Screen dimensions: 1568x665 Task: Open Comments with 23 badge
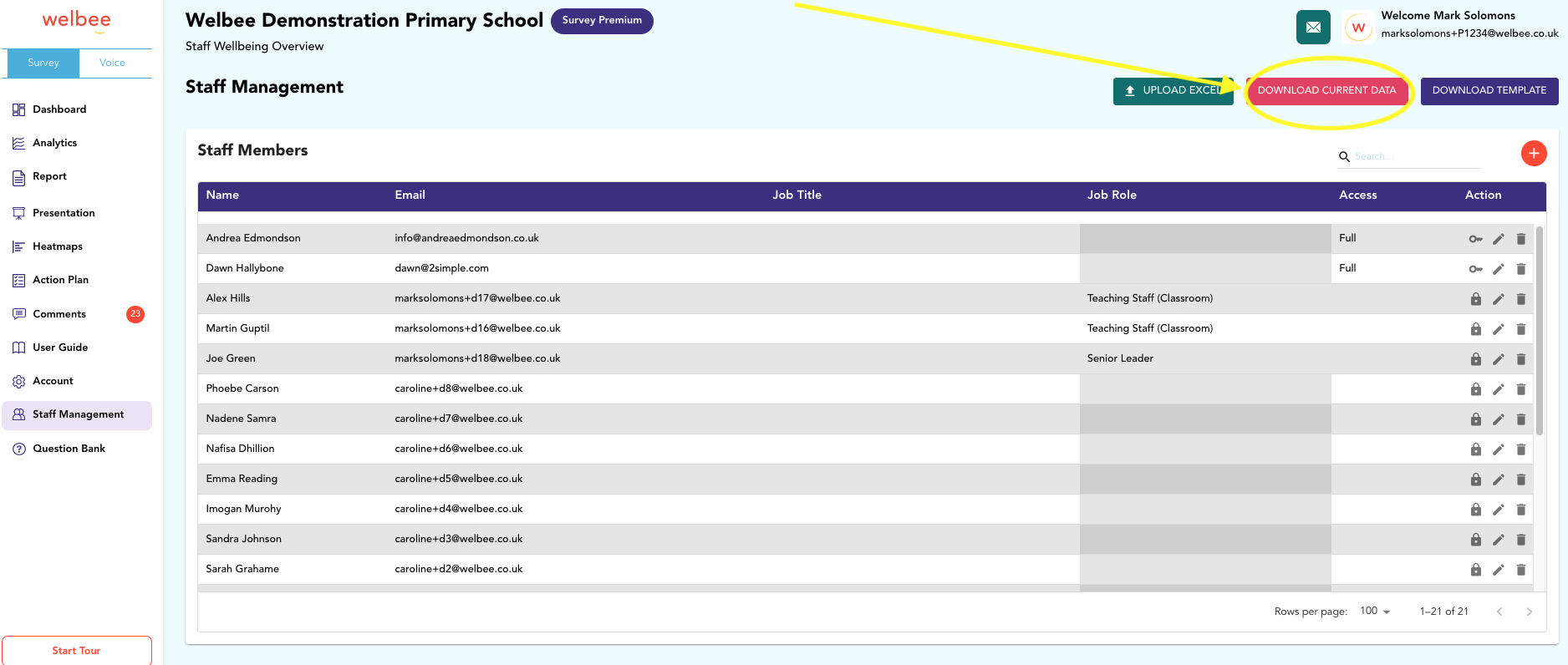tap(77, 314)
